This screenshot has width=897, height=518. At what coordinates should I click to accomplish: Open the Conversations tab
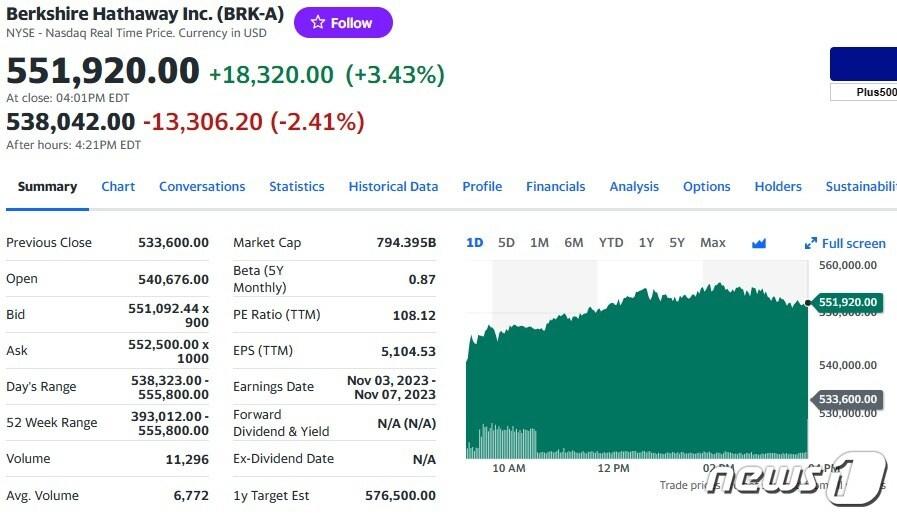[202, 187]
